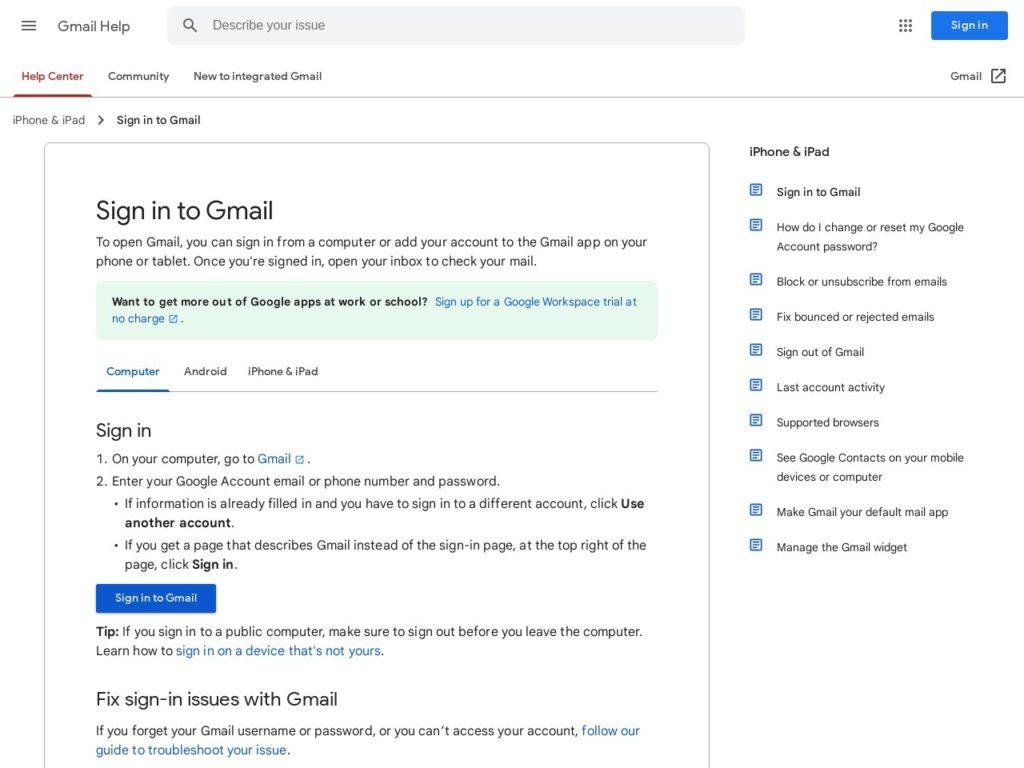
Task: Click the search magnifier icon
Action: (x=190, y=25)
